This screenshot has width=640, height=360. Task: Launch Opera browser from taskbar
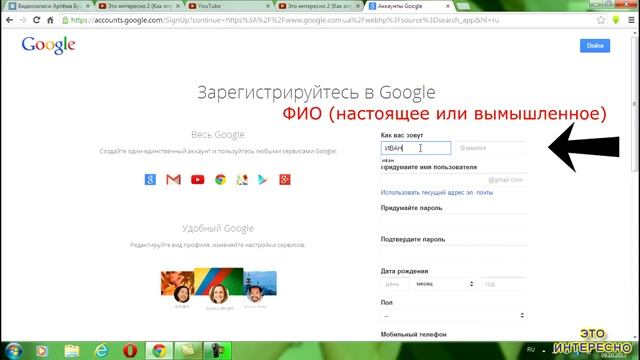(x=130, y=351)
